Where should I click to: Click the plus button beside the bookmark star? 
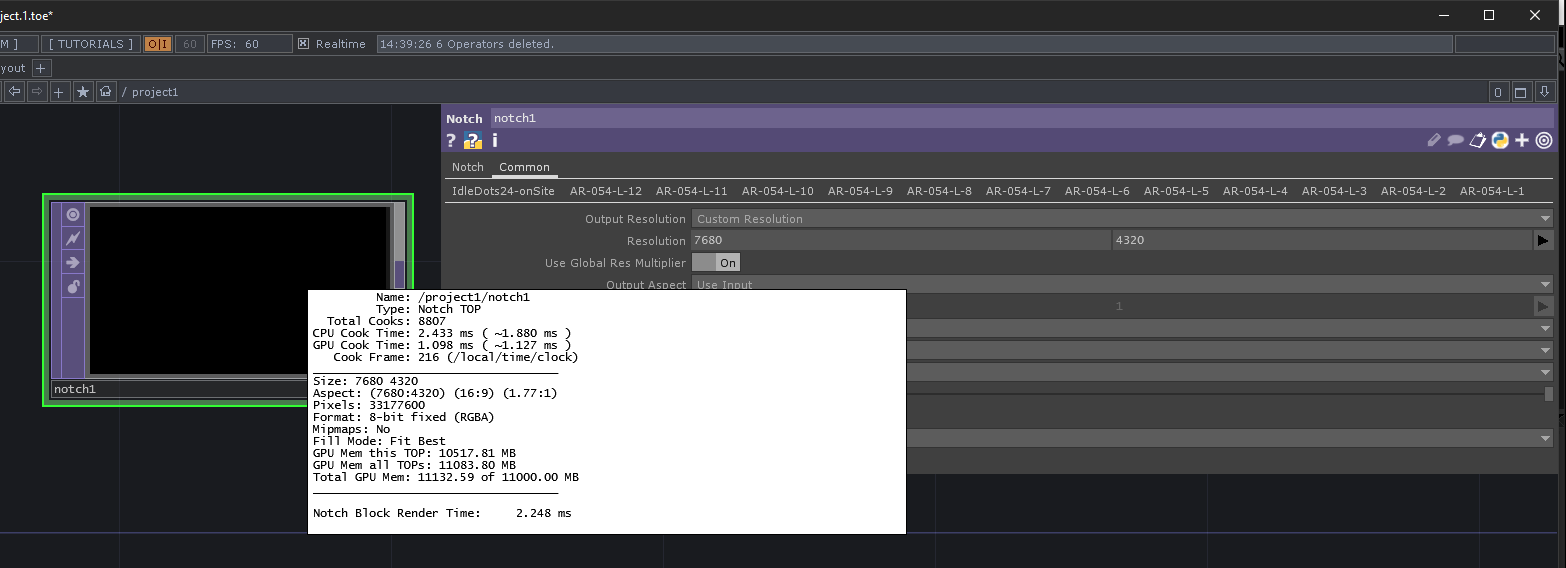point(60,92)
